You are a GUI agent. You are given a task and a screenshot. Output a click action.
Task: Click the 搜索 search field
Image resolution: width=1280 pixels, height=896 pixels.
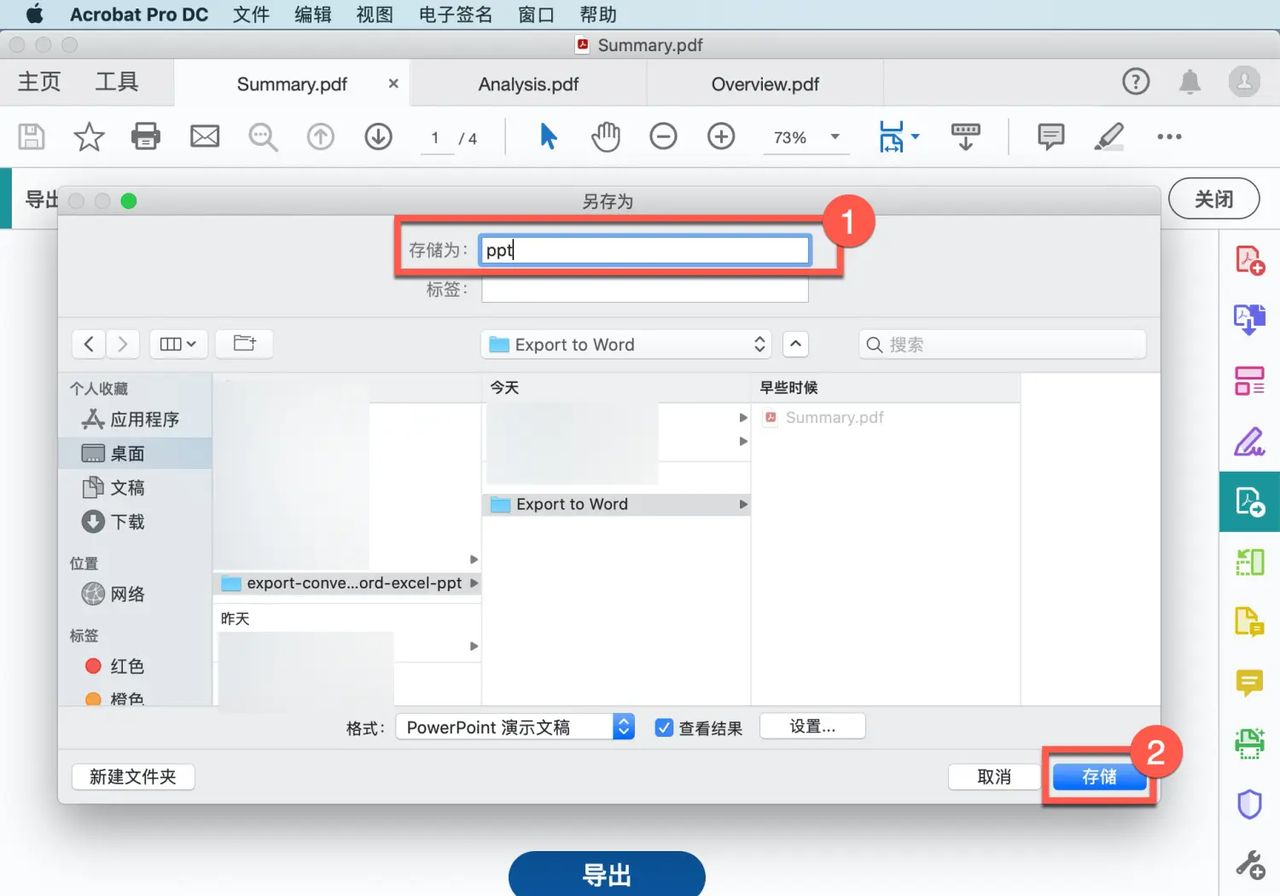tap(1002, 344)
